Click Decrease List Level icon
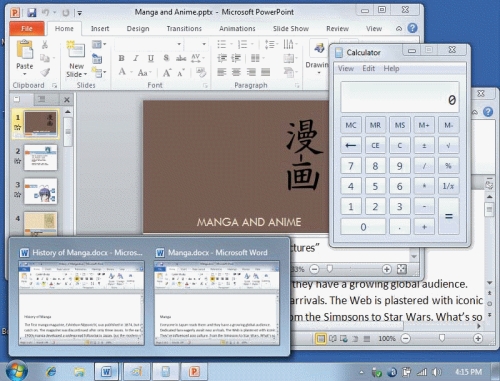The width and height of the screenshot is (500, 381). point(222,58)
